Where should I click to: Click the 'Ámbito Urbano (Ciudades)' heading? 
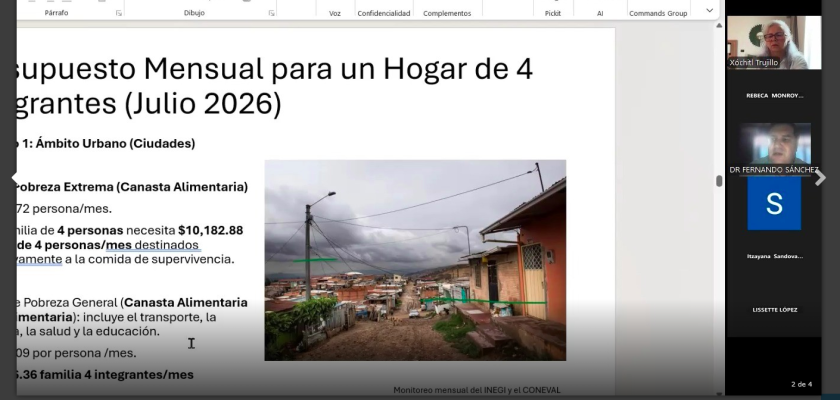(115, 144)
